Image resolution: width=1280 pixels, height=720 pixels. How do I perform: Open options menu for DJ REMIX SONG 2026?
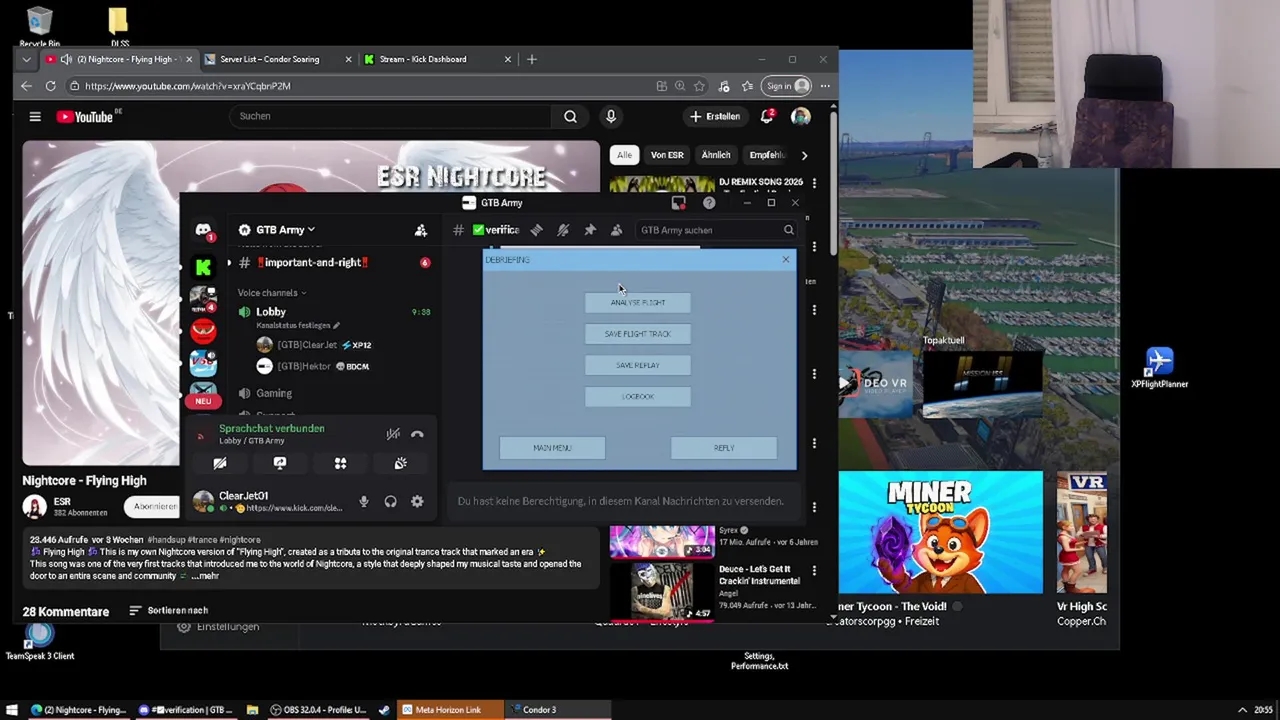point(814,183)
